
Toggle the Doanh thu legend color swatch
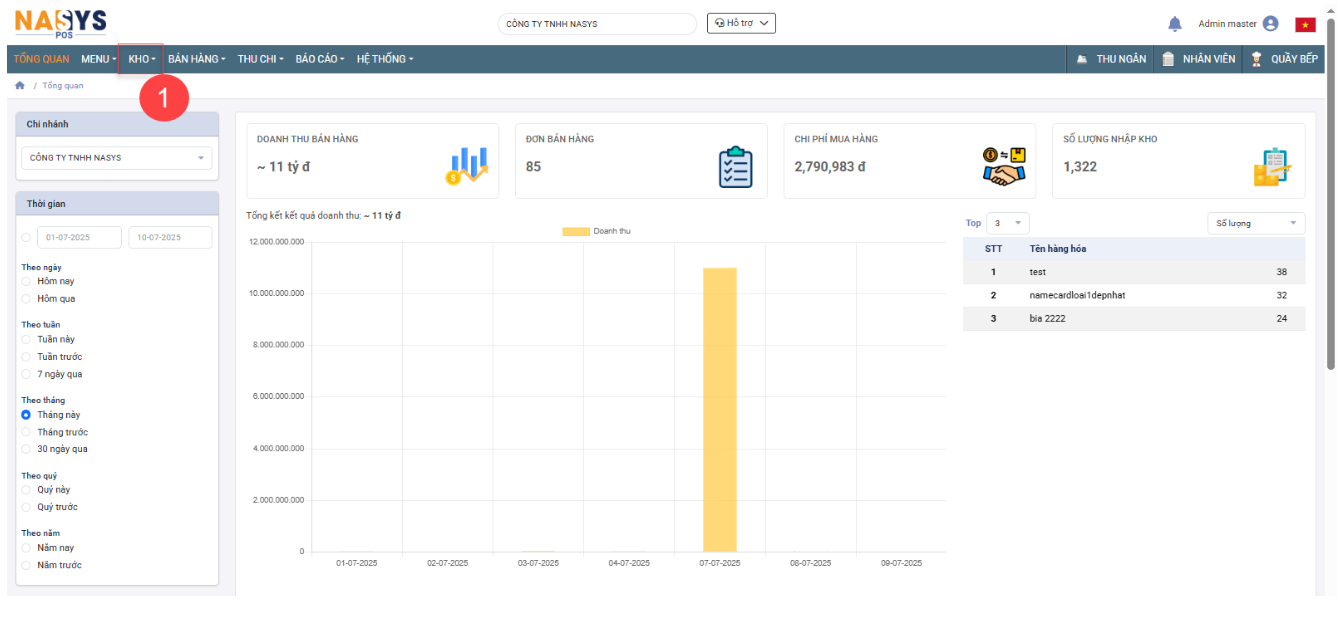[576, 231]
